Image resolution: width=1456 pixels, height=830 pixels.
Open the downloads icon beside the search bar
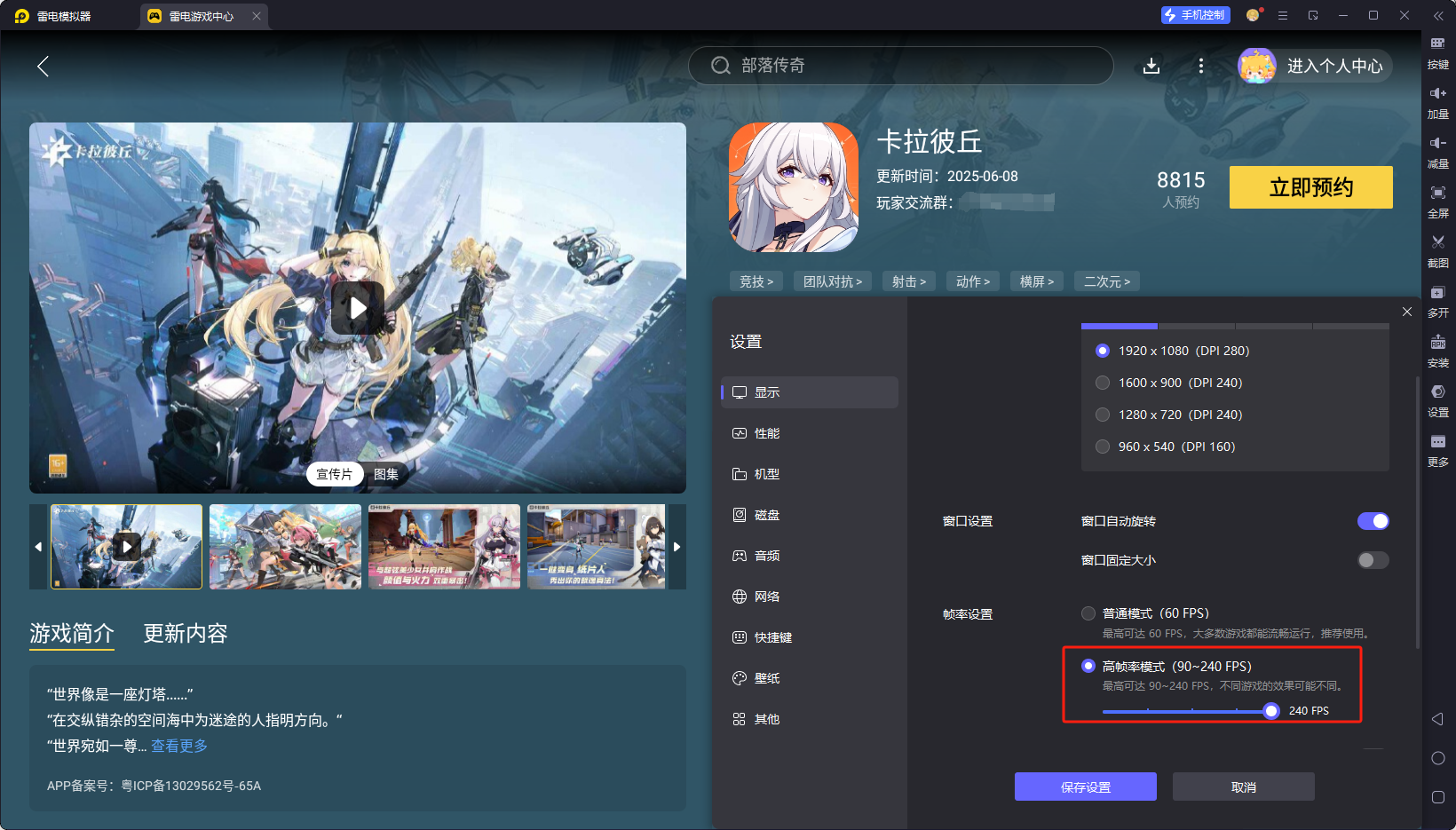[x=1151, y=66]
